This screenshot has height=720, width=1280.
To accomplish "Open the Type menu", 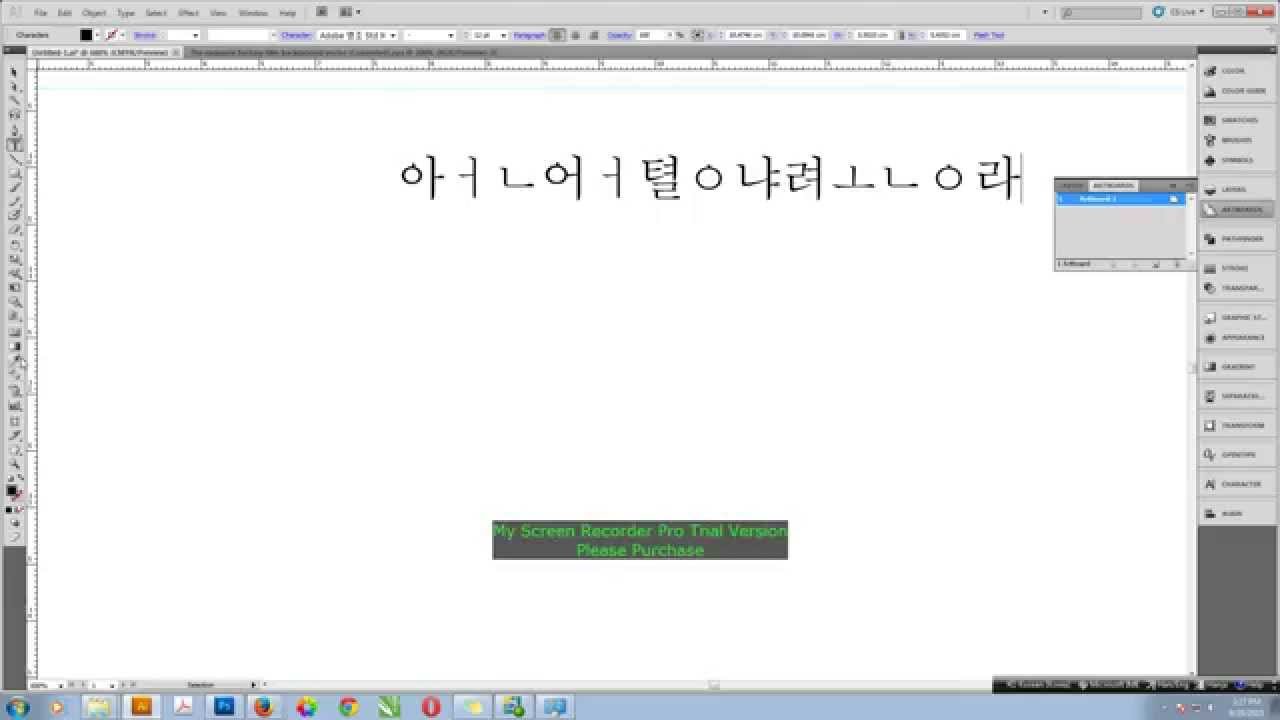I will [125, 13].
